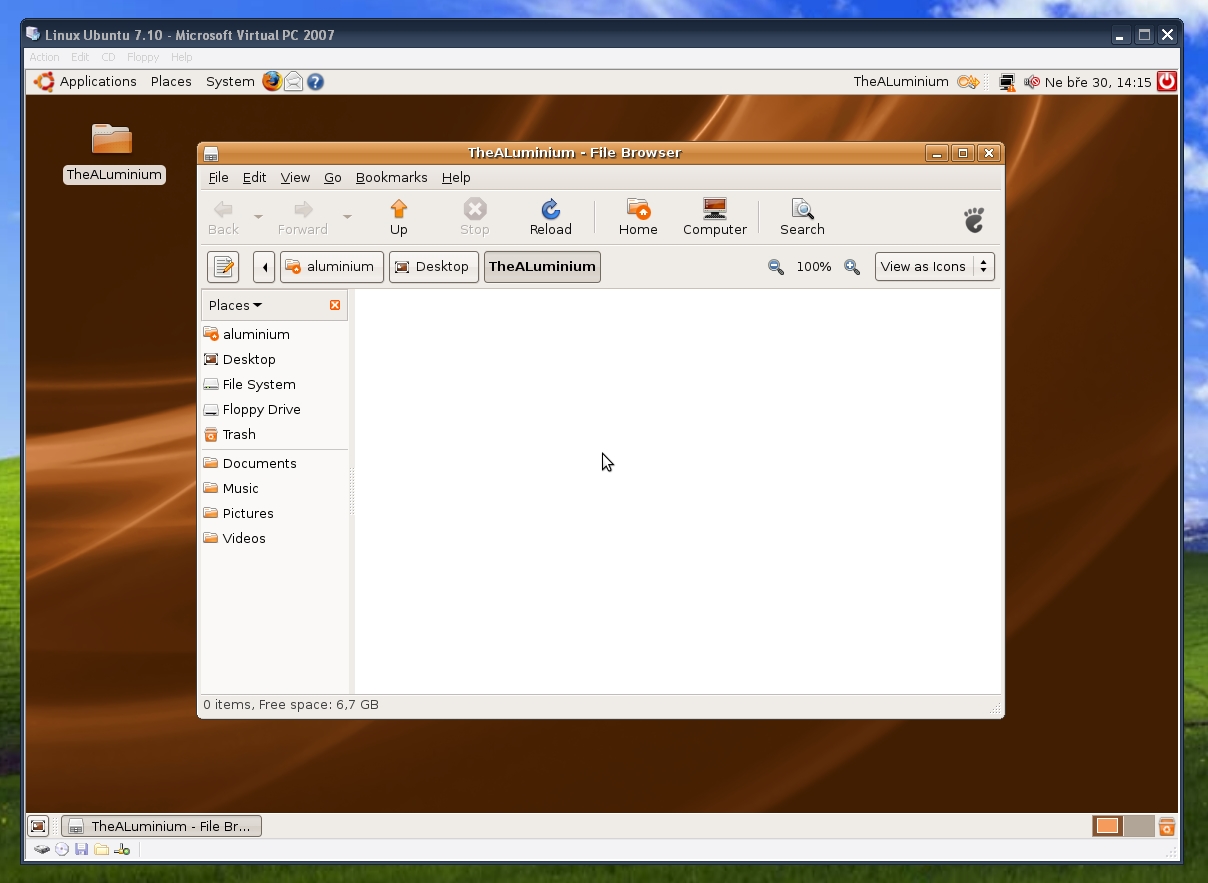The image size is (1208, 883).
Task: Click the network status tray icon
Action: click(1007, 82)
